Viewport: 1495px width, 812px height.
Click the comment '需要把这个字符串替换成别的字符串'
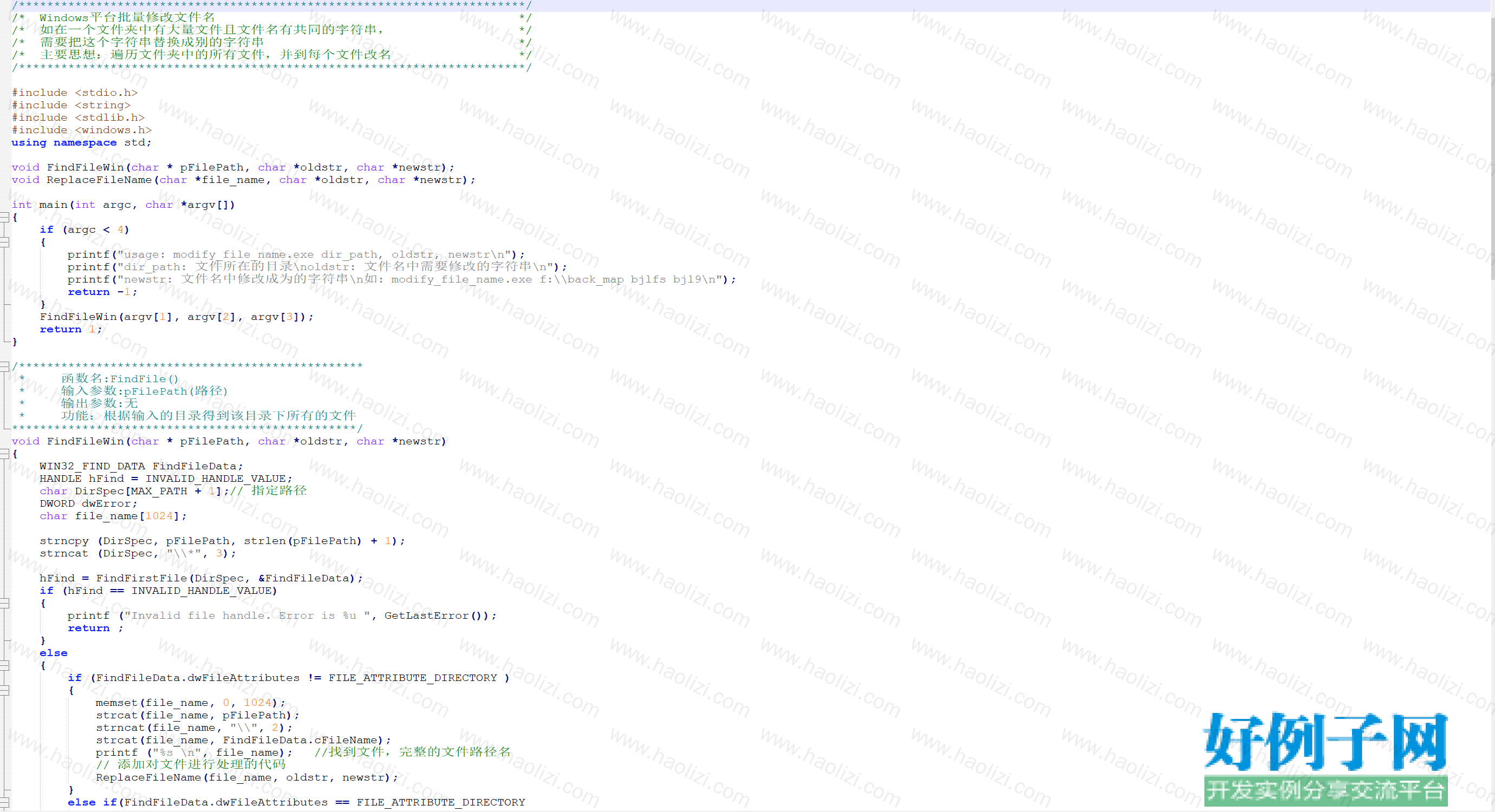click(x=152, y=42)
